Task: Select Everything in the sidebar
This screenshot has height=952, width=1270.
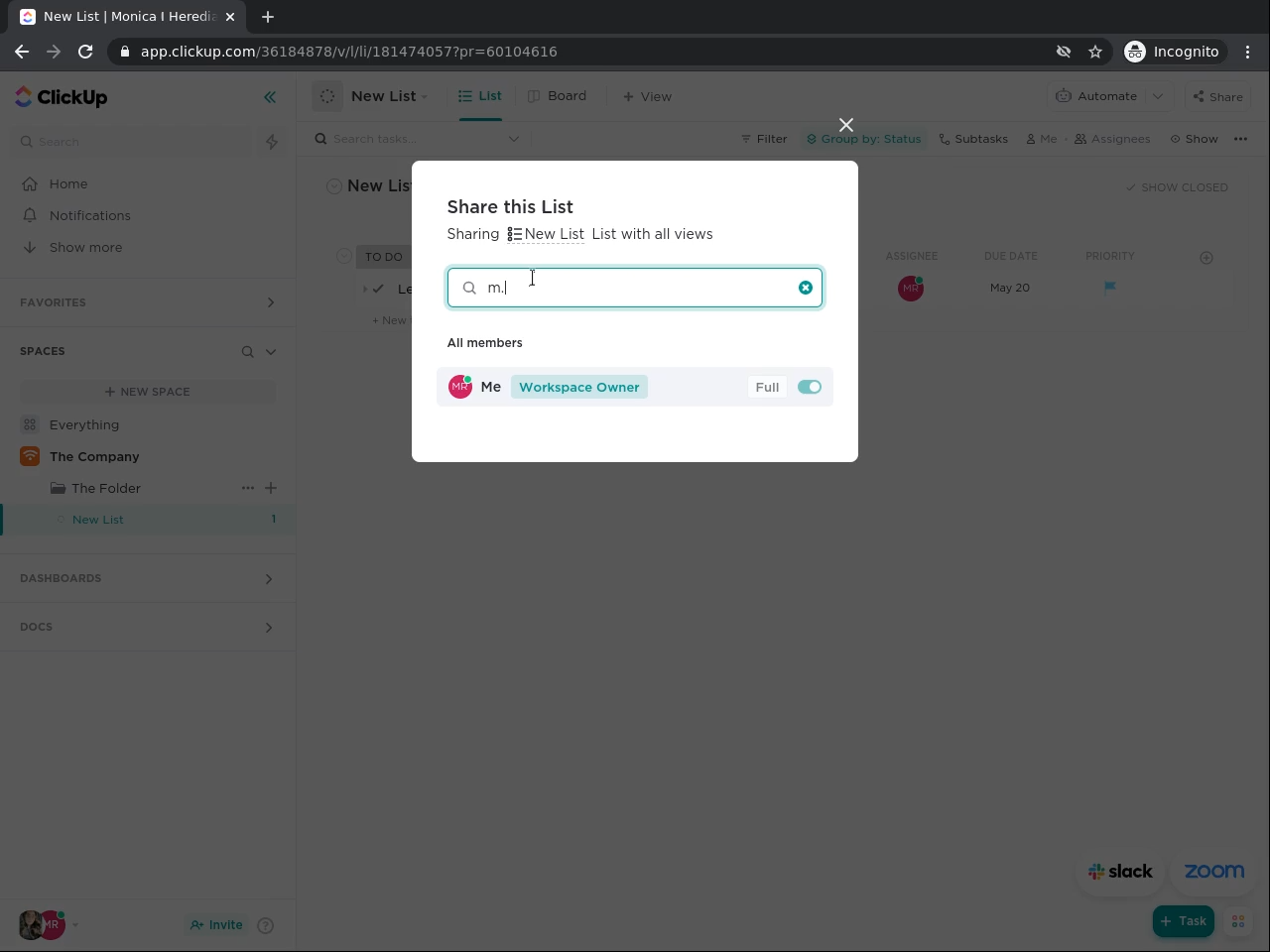Action: pyautogui.click(x=84, y=424)
